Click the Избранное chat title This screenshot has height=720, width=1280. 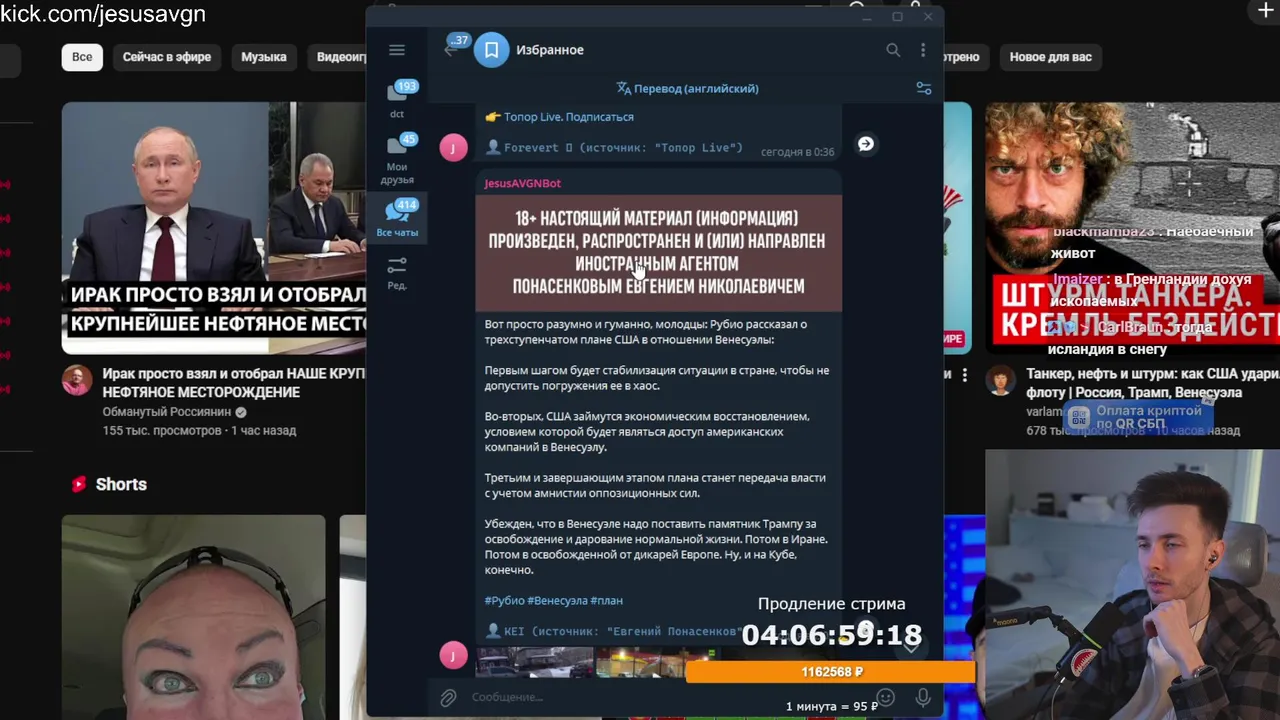pyautogui.click(x=550, y=50)
